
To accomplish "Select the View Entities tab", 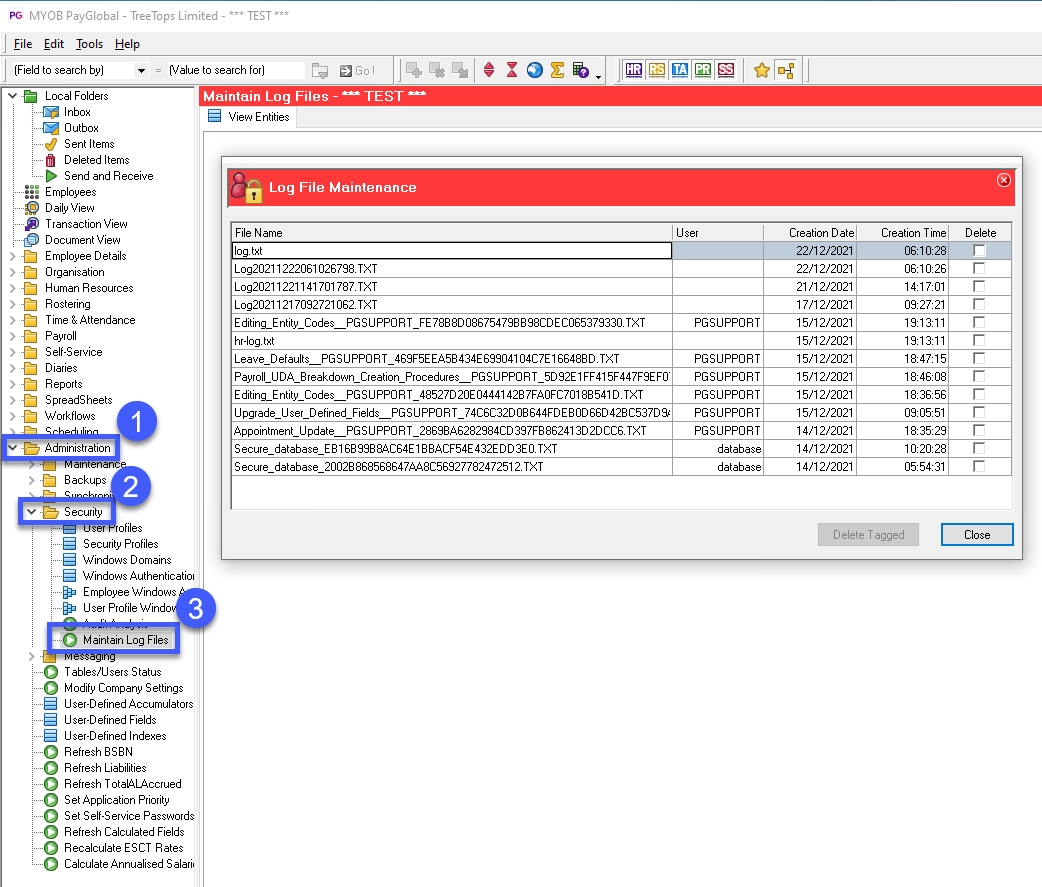I will (258, 117).
